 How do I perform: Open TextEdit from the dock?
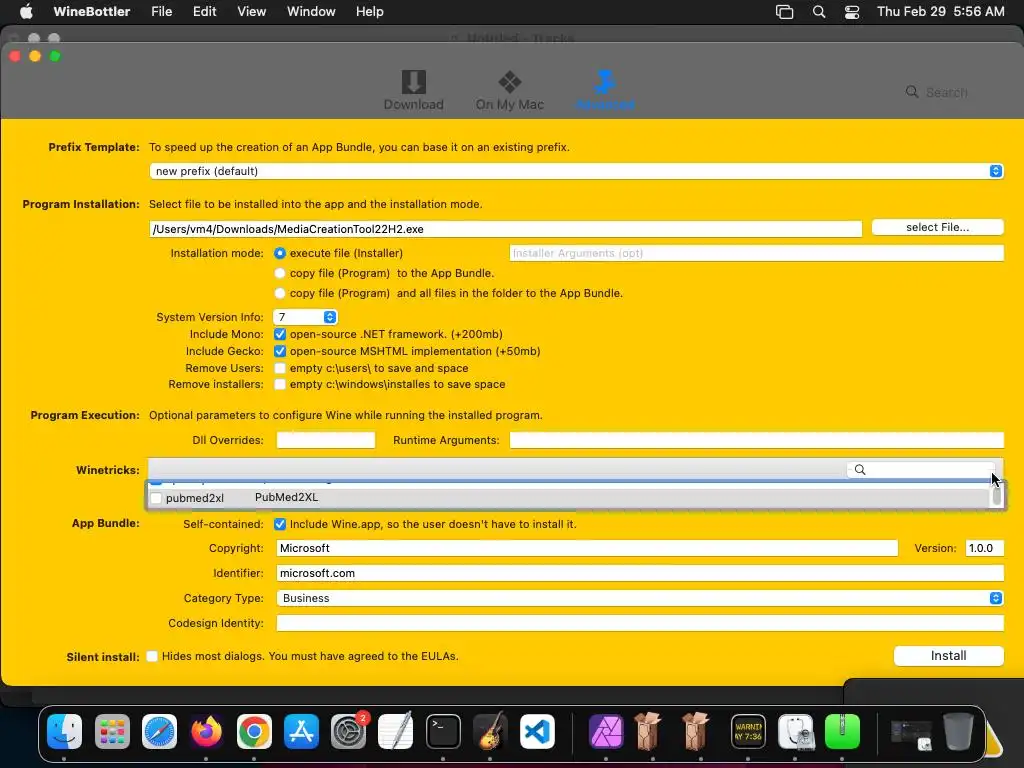[396, 731]
